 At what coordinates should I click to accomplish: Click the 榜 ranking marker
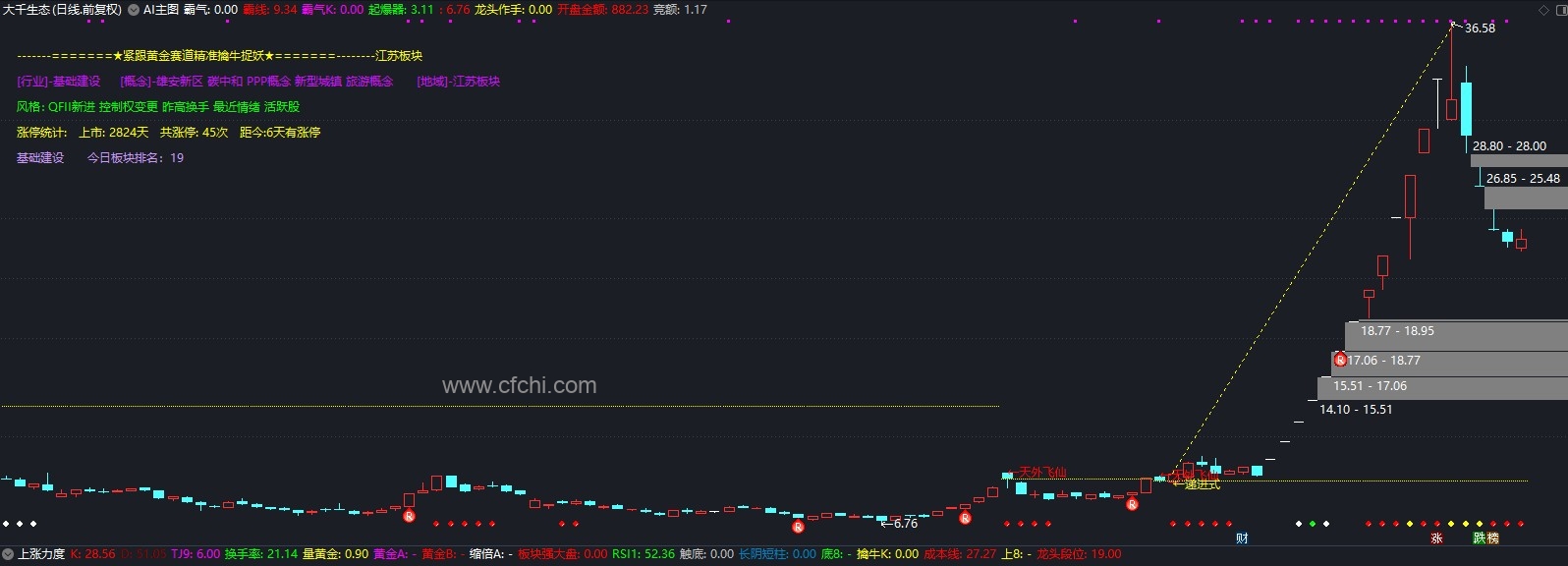point(1493,538)
